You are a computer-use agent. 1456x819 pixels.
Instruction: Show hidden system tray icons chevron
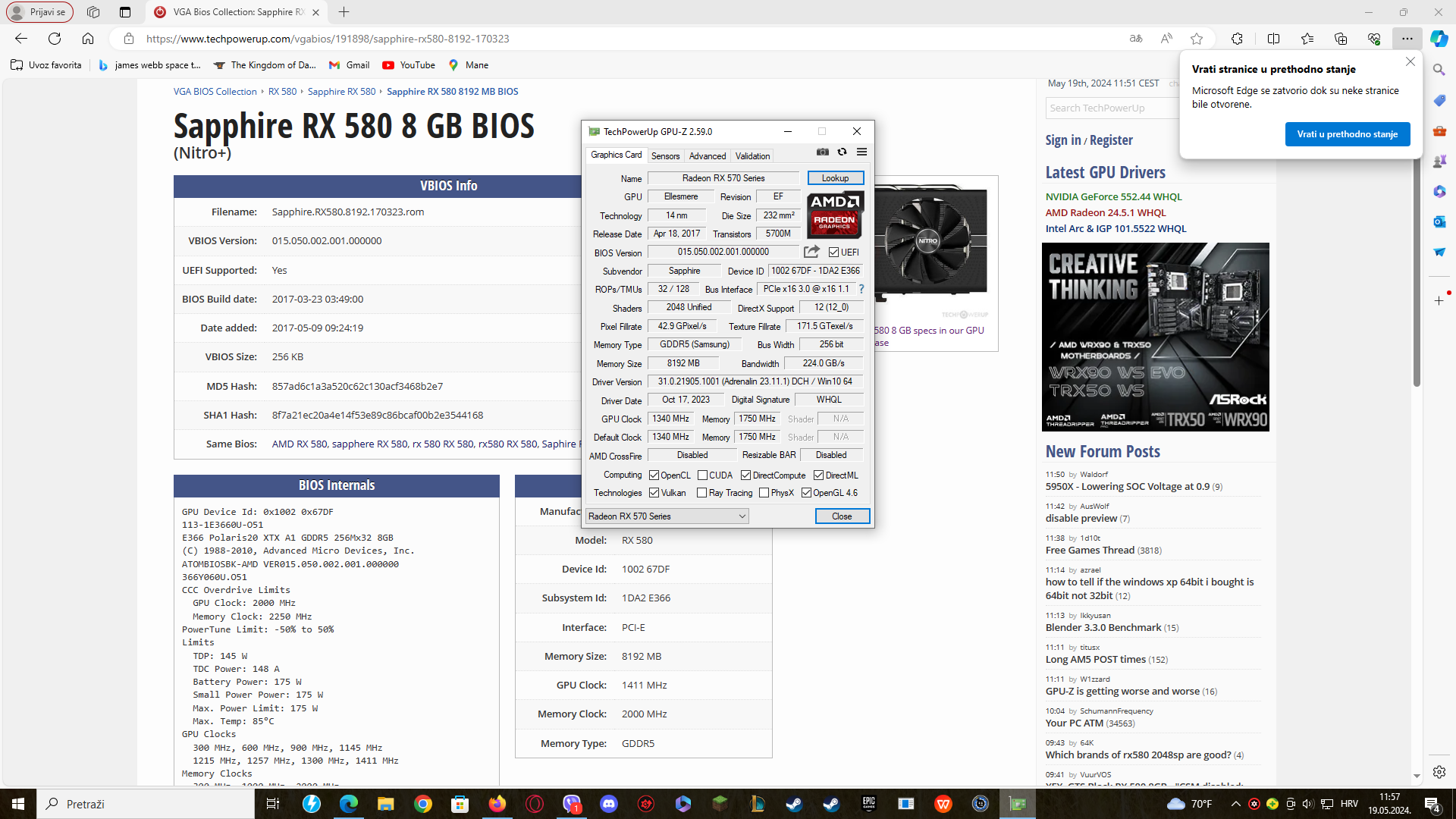click(x=1235, y=804)
